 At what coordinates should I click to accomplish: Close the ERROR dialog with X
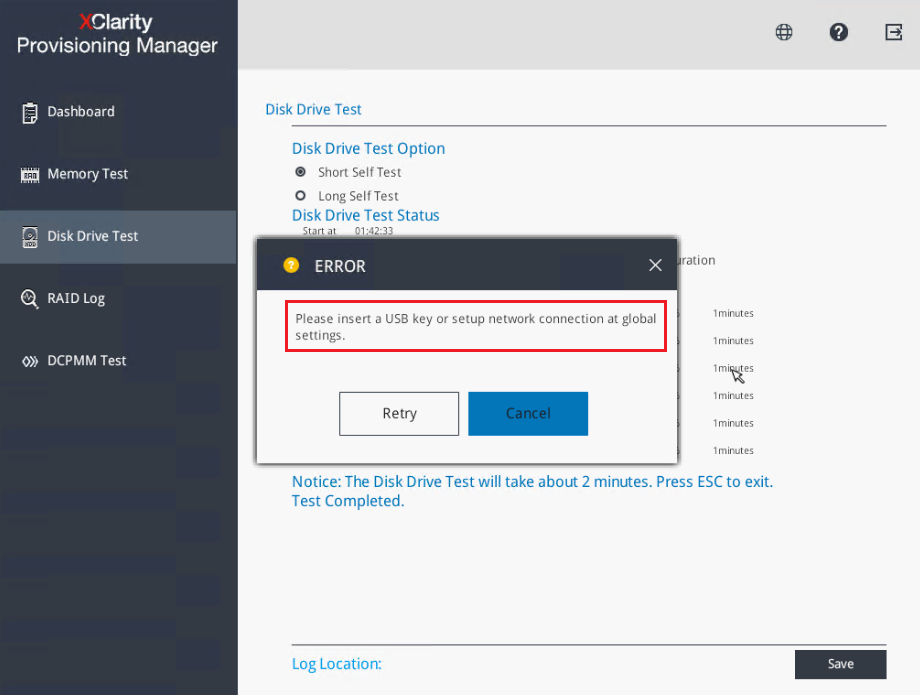coord(655,265)
